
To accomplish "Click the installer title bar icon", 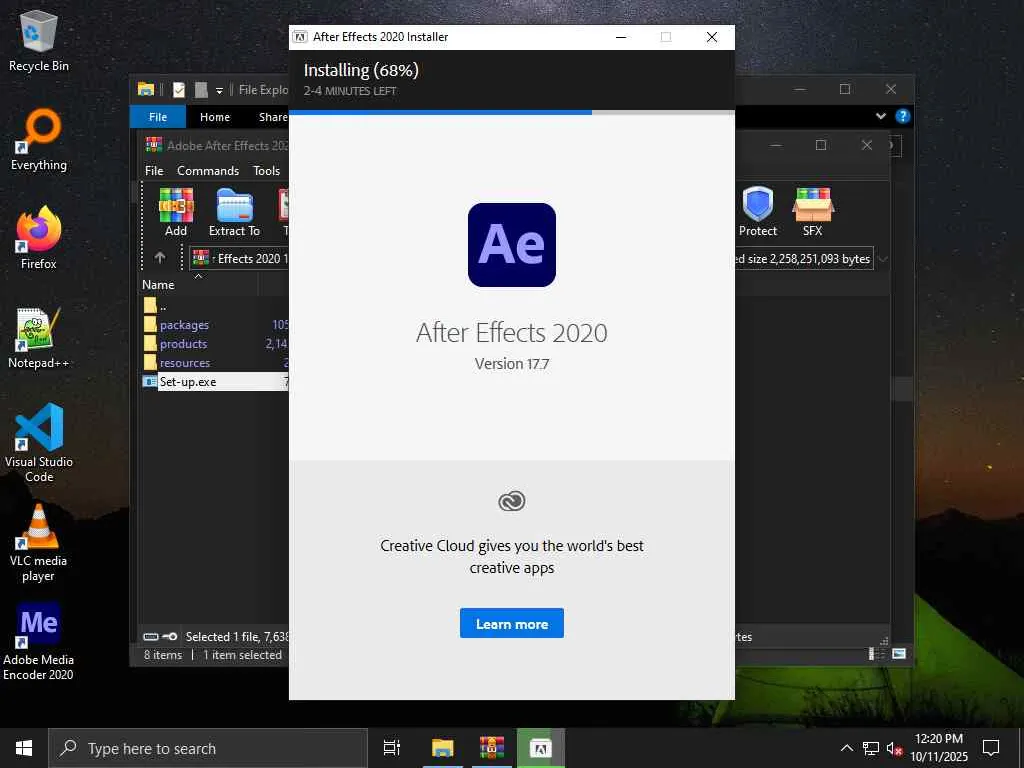I will 300,37.
